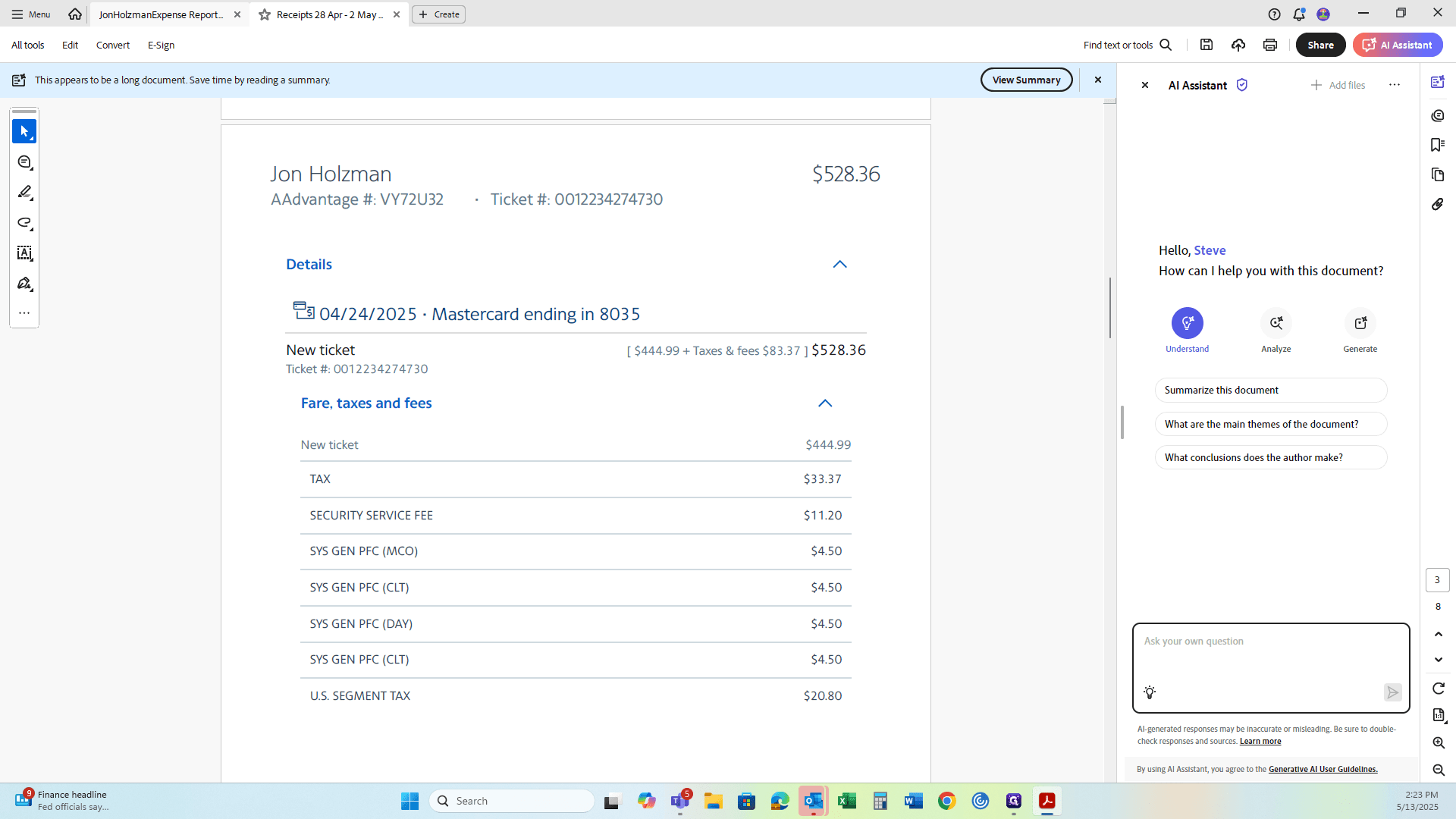Dismiss the long document summary banner
The height and width of the screenshot is (819, 1456).
(x=1097, y=80)
